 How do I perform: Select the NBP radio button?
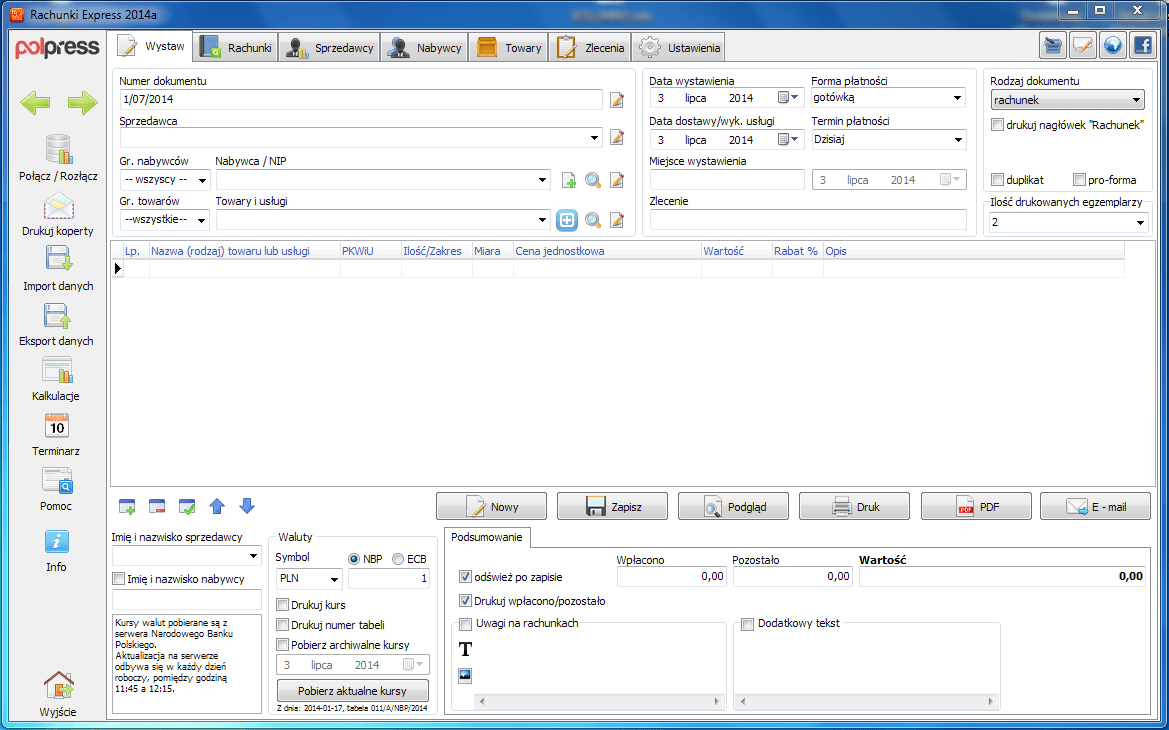click(354, 558)
